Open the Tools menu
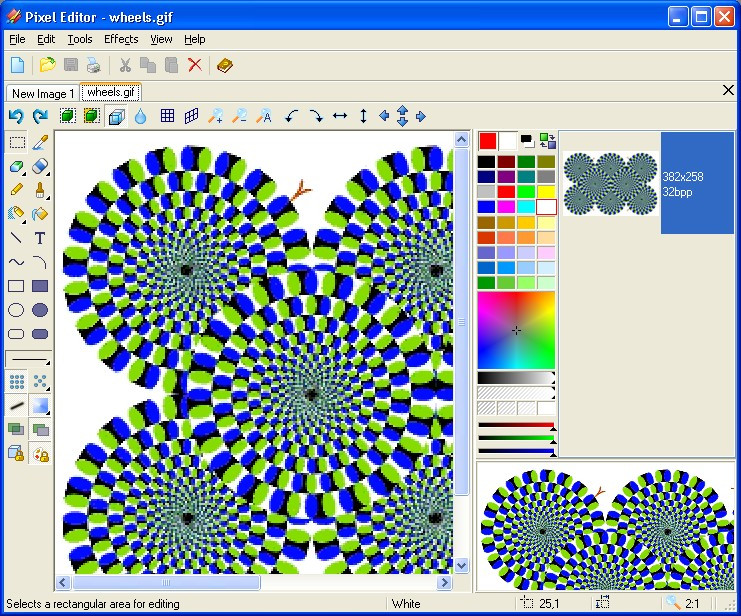This screenshot has height=616, width=741. coord(79,39)
